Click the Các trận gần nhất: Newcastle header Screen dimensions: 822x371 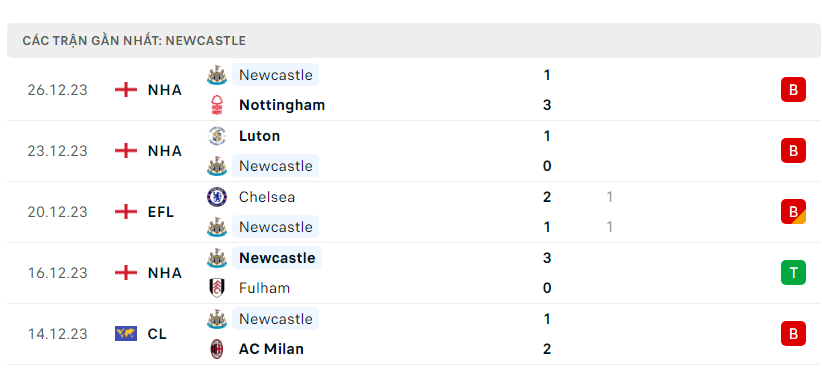[134, 41]
